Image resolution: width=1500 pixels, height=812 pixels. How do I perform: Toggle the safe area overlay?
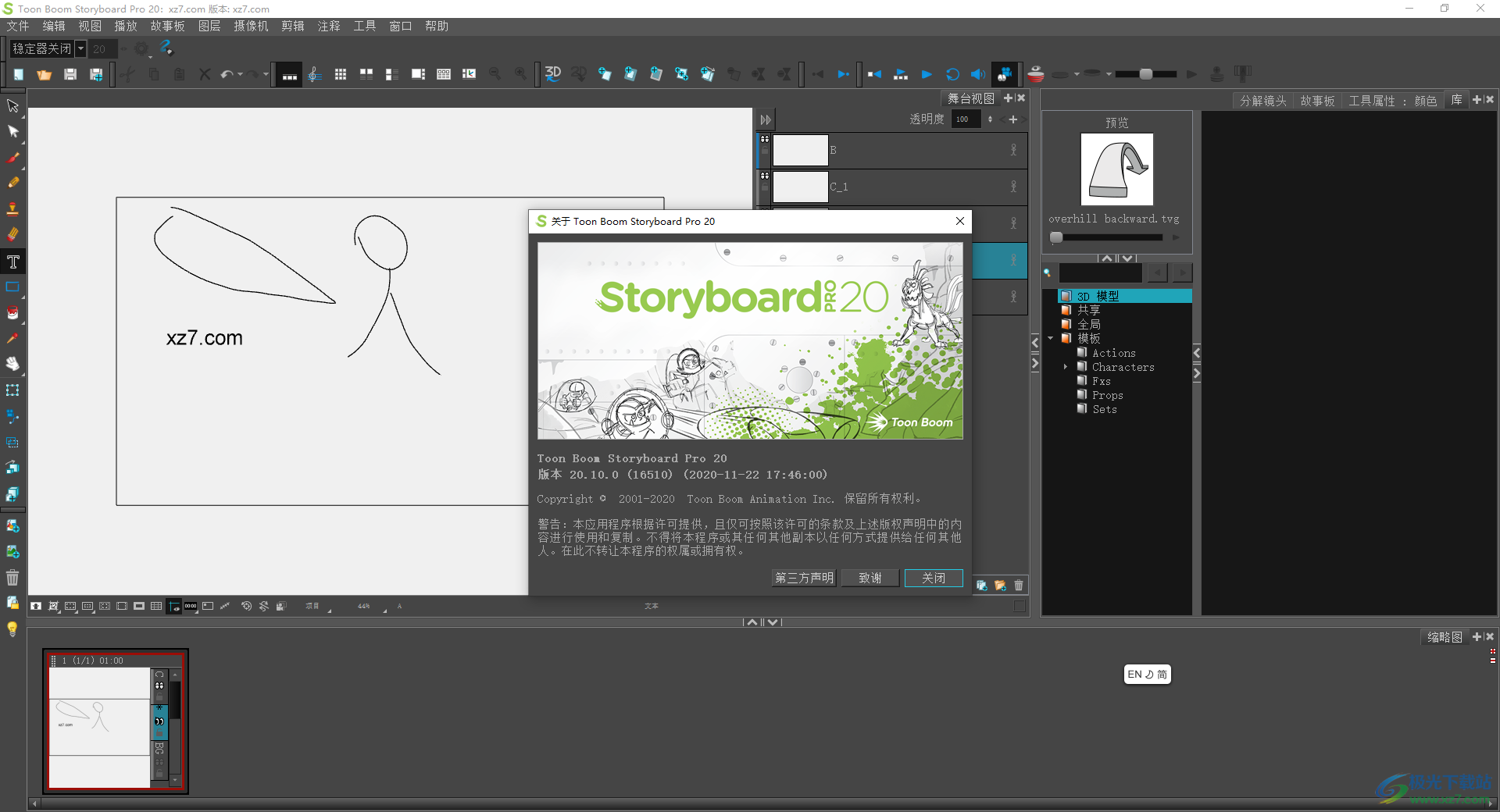click(x=71, y=606)
